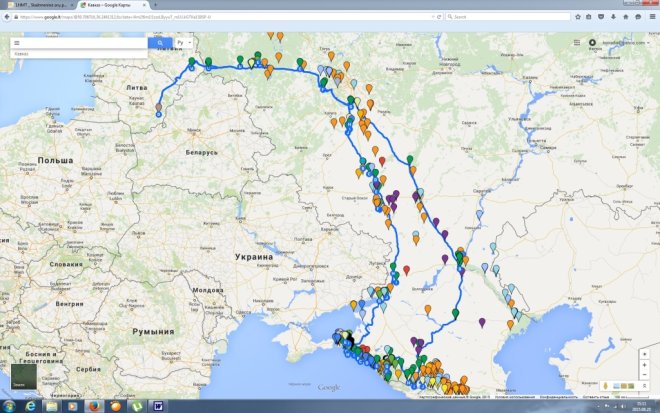Click the Pocket icon in toolbar

click(x=601, y=17)
